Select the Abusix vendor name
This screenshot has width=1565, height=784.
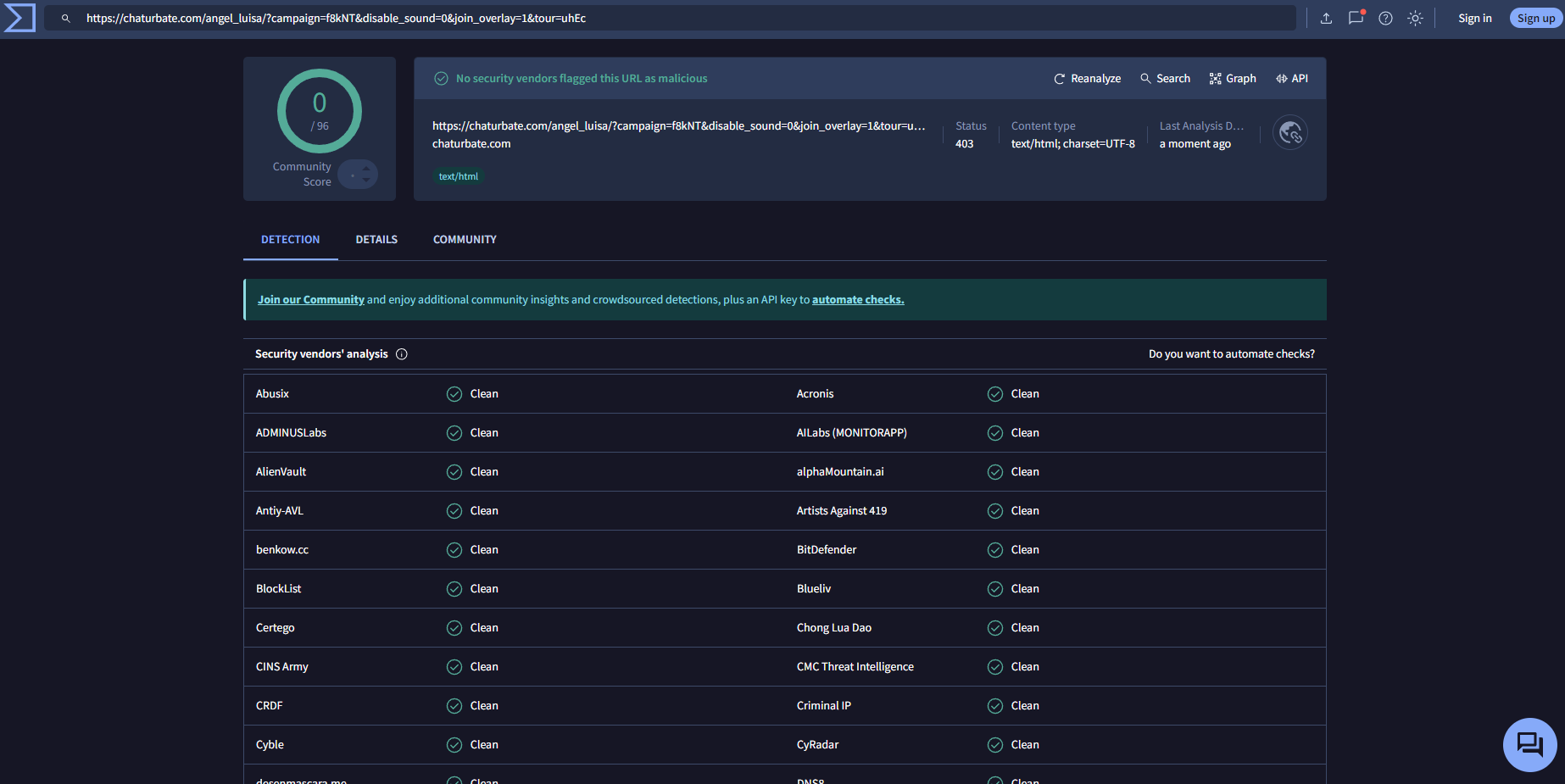[x=272, y=394]
